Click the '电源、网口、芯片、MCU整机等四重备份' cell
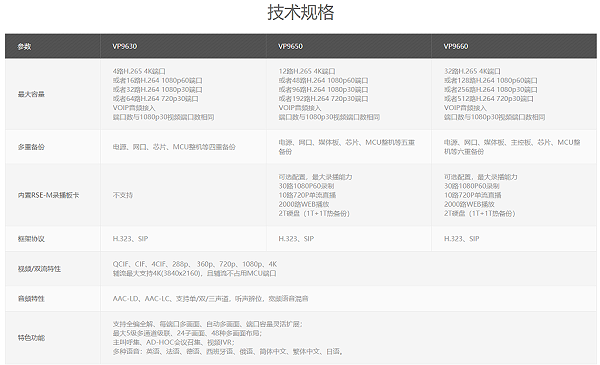 point(174,147)
